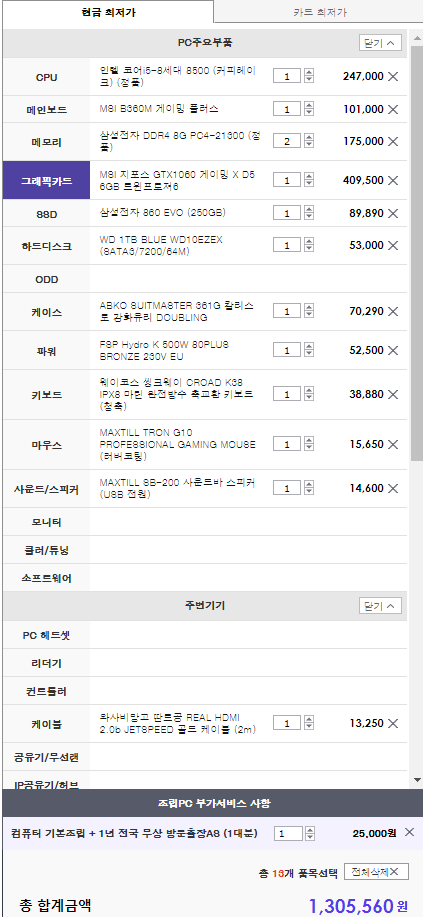This screenshot has height=917, width=423.
Task: Delete the 키보드 item with X icon
Action: [393, 395]
